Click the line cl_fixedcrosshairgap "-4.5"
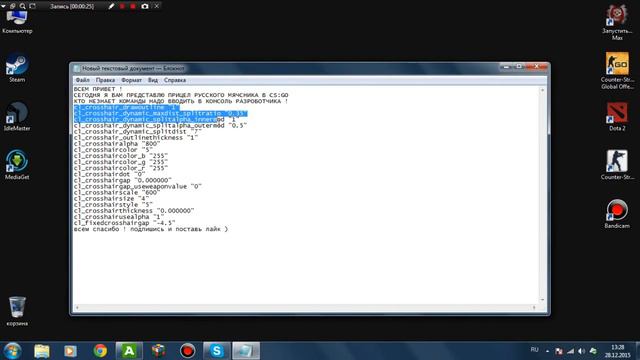 [124, 223]
